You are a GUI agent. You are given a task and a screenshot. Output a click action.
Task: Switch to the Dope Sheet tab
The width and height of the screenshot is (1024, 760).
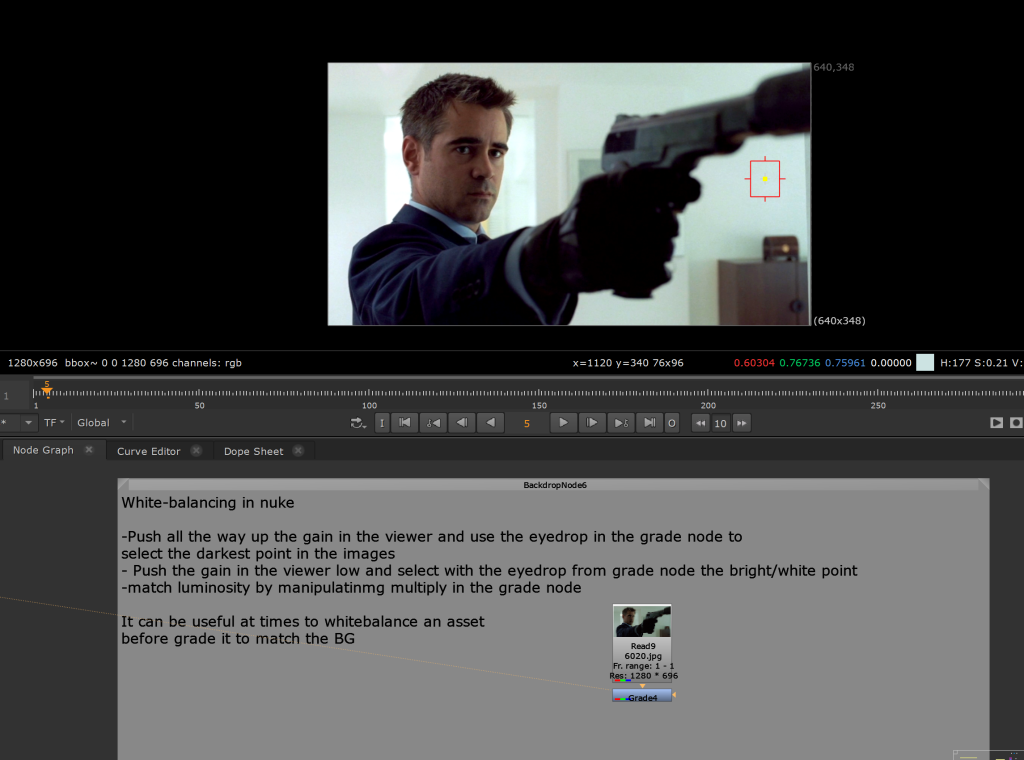click(253, 451)
